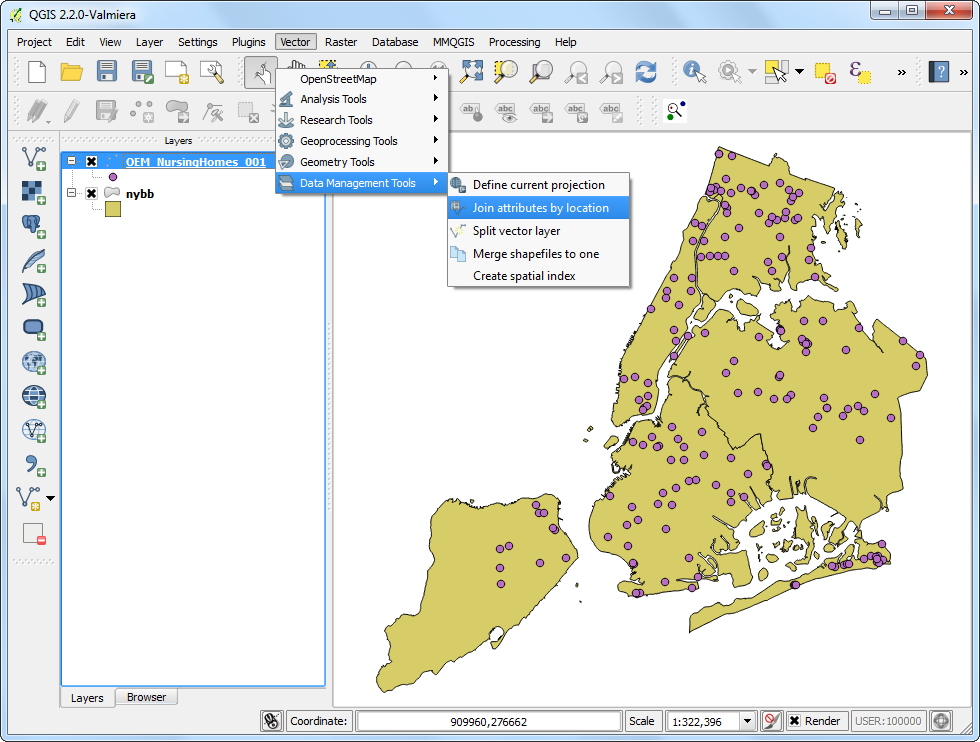
Task: Choose Define current projection
Action: [x=538, y=185]
